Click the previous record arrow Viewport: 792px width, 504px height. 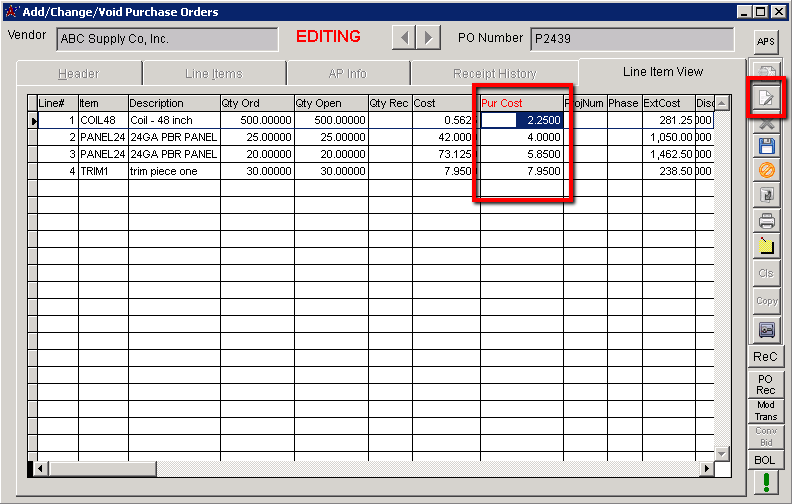point(404,38)
